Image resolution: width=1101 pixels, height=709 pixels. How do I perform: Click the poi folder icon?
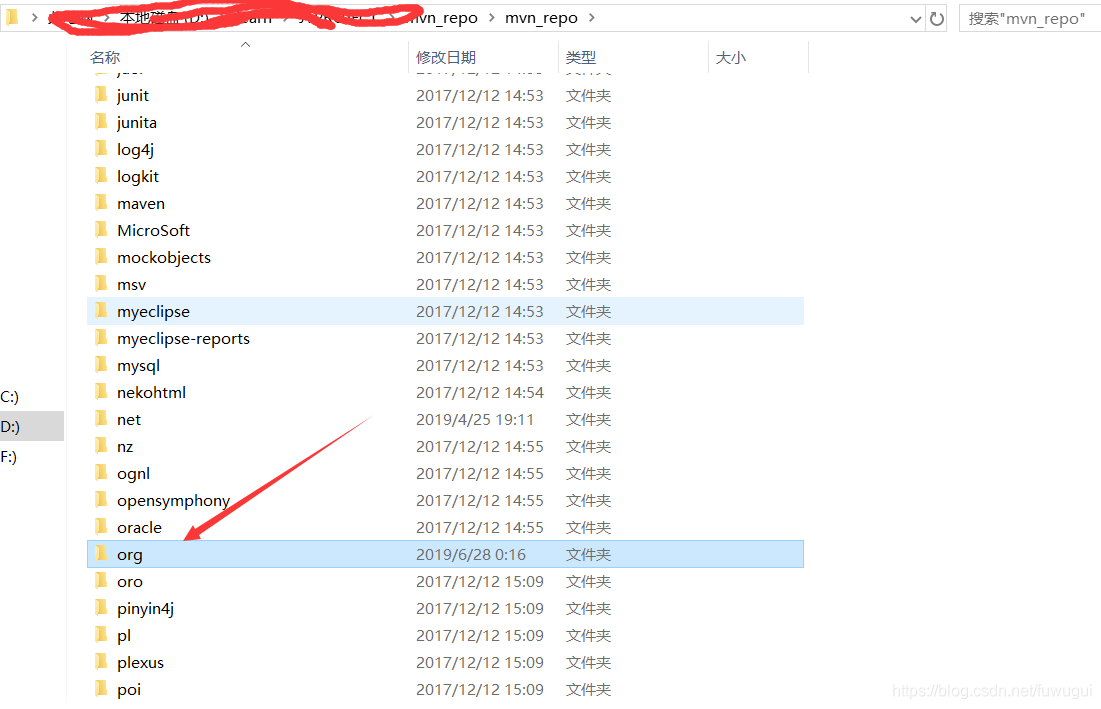pyautogui.click(x=101, y=689)
